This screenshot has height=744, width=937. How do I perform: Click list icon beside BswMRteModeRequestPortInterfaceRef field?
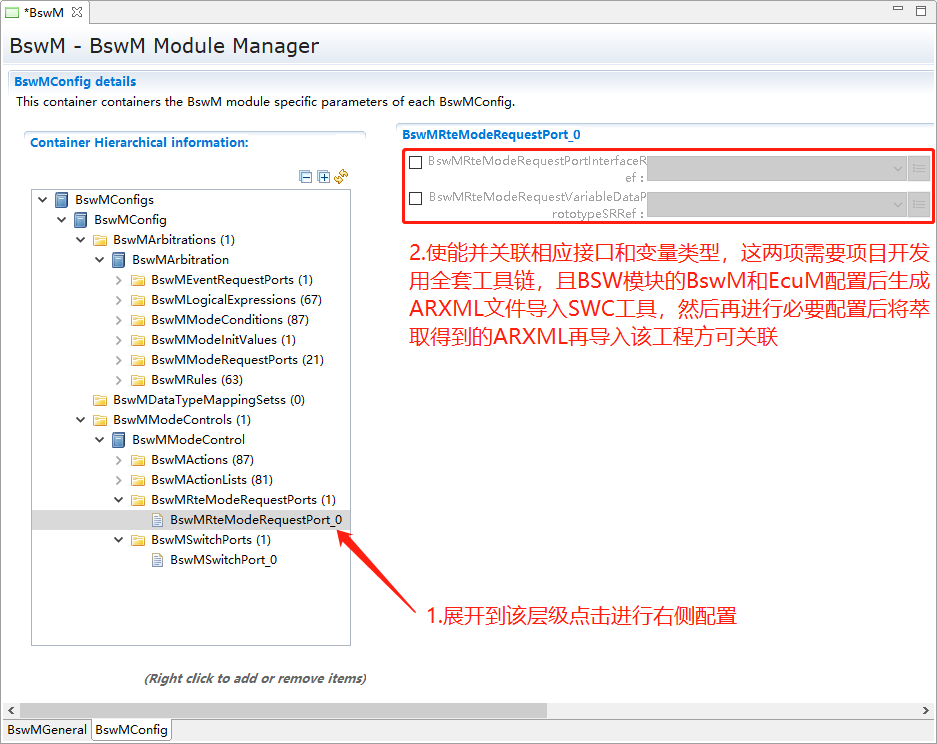pos(919,169)
